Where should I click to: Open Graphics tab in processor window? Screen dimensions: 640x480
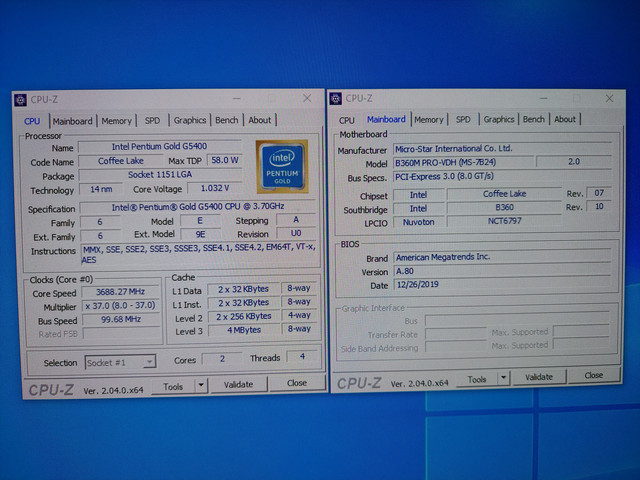tap(190, 121)
